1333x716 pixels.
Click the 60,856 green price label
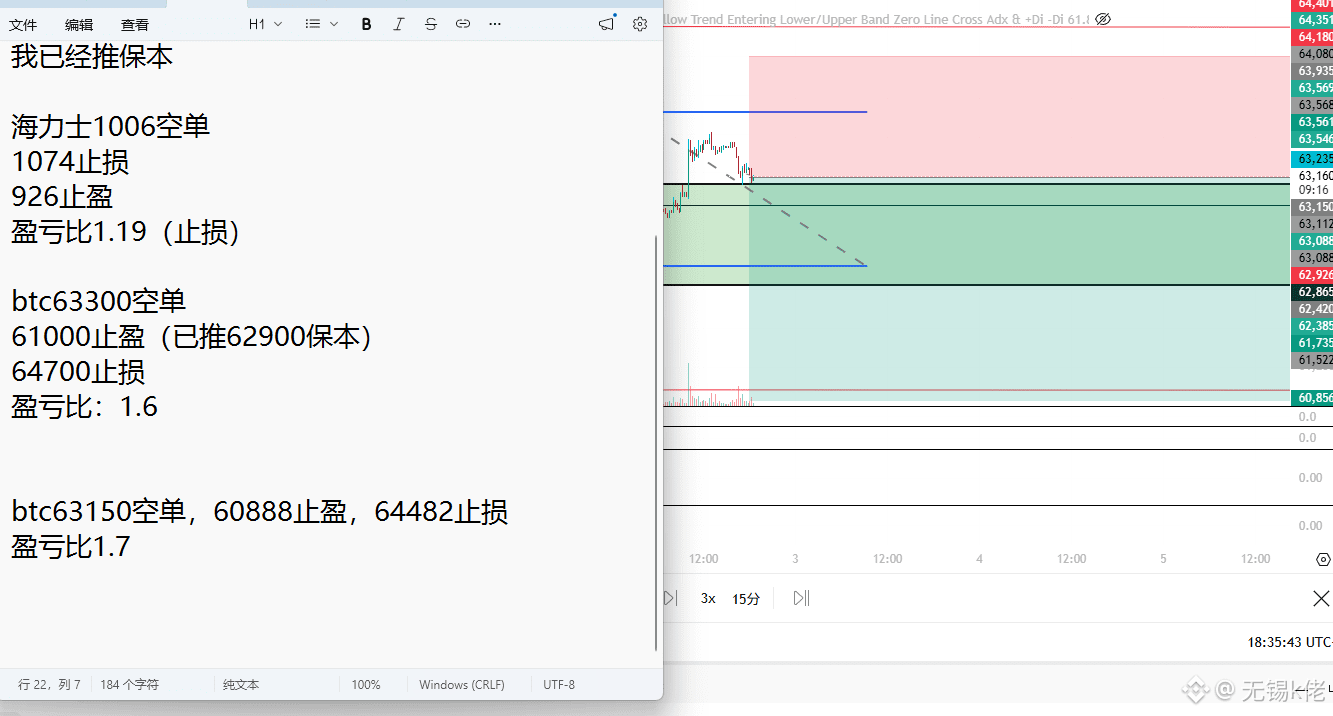(x=1312, y=398)
